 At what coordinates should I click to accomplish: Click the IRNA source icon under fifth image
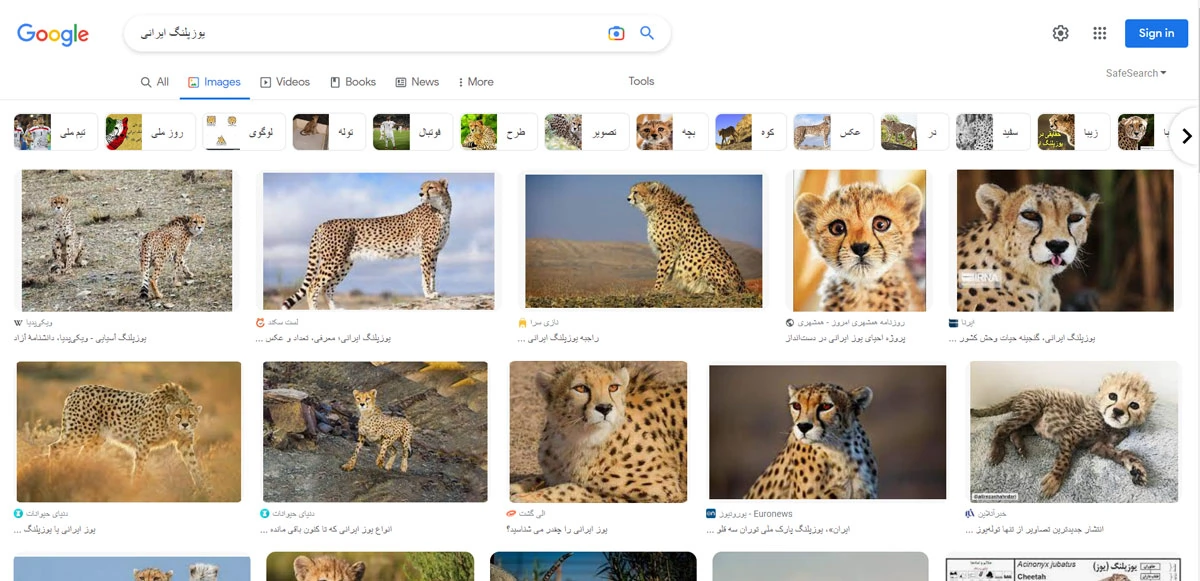coord(953,323)
